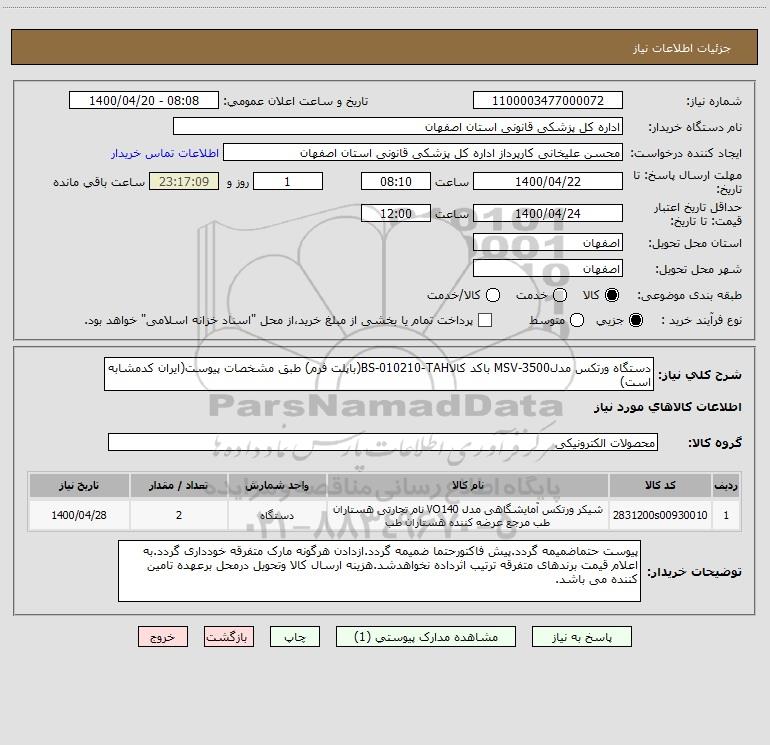This screenshot has width=770, height=745.
Task: Click the چاپ print button
Action: pyautogui.click(x=295, y=637)
